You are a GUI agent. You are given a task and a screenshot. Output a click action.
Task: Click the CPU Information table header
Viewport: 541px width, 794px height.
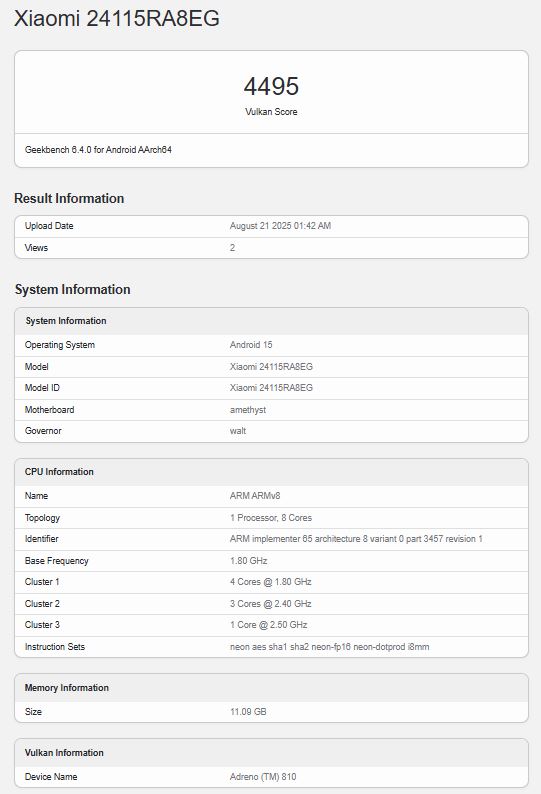271,472
